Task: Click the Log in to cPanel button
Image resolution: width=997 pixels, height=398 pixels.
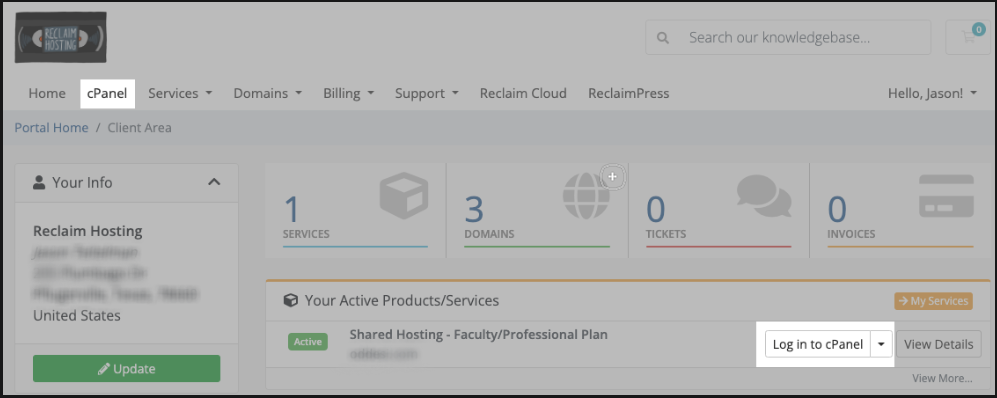Action: click(x=818, y=344)
